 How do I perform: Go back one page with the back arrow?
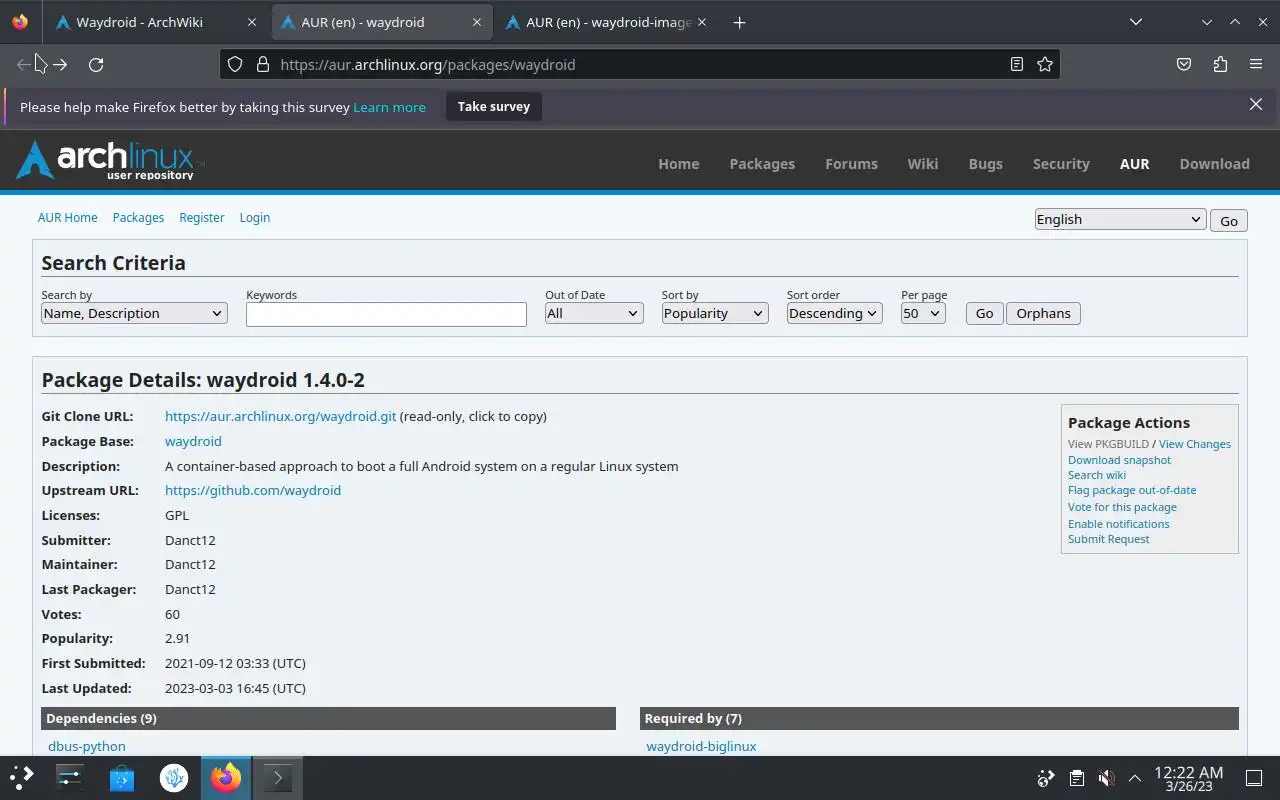(x=25, y=64)
